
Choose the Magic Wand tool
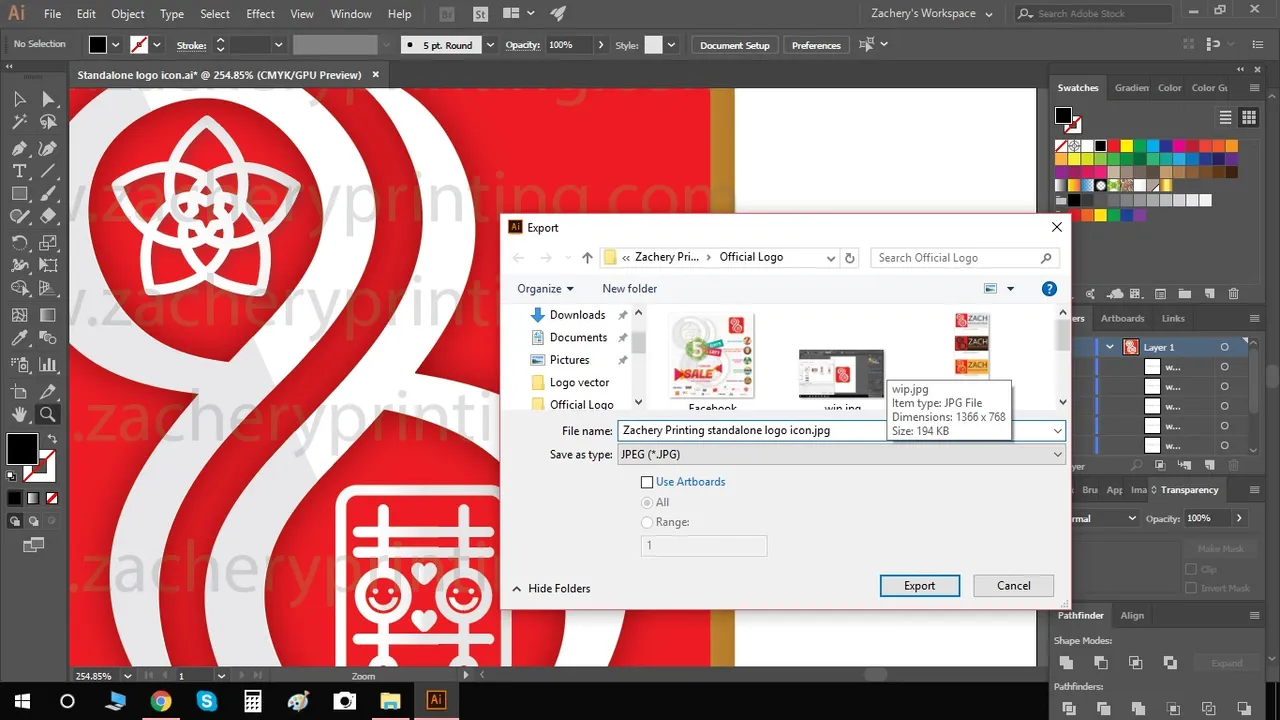point(19,122)
